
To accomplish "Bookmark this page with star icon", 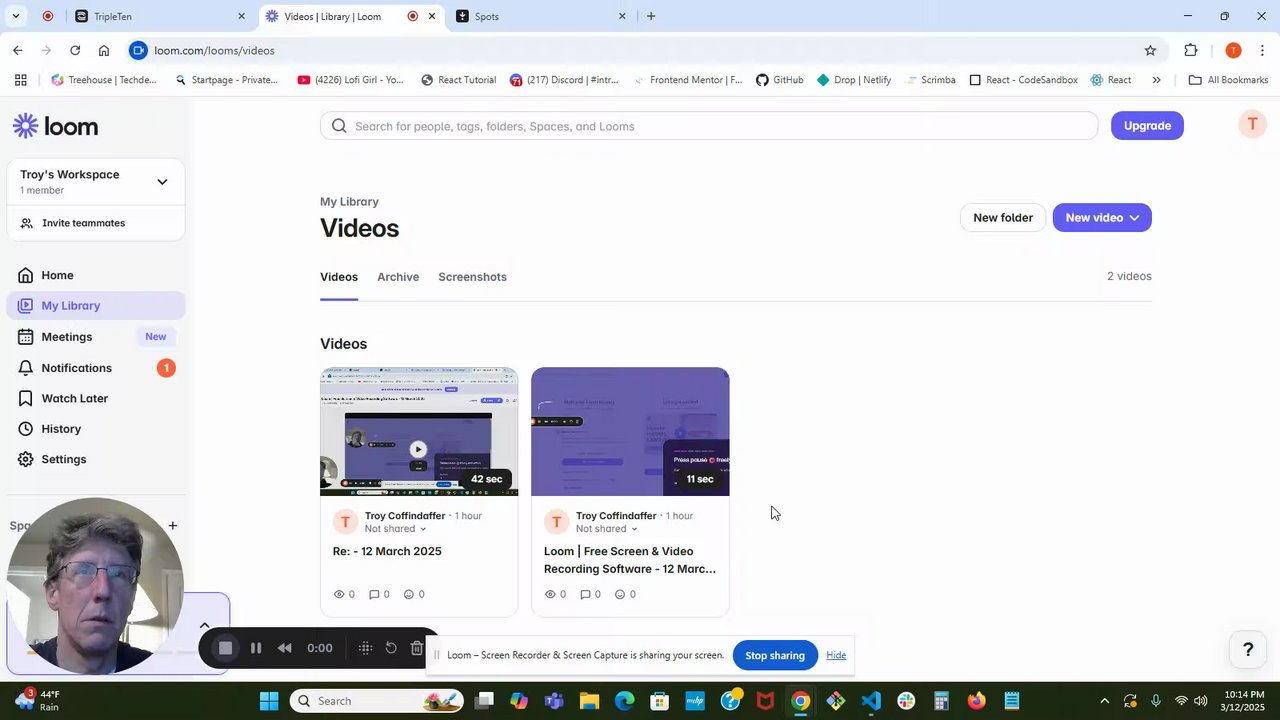I will click(1150, 50).
